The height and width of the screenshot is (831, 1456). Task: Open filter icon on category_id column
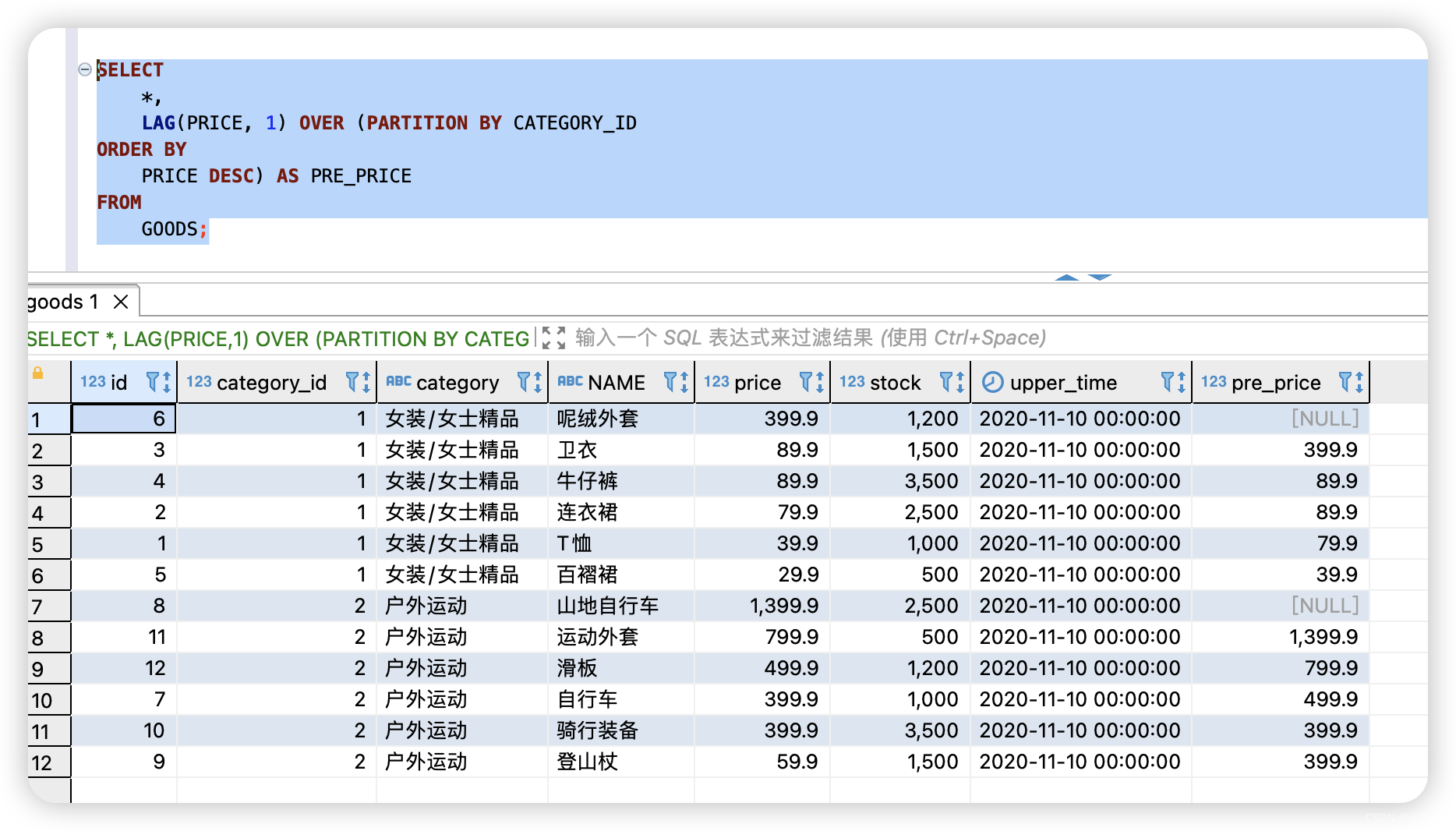[x=352, y=382]
